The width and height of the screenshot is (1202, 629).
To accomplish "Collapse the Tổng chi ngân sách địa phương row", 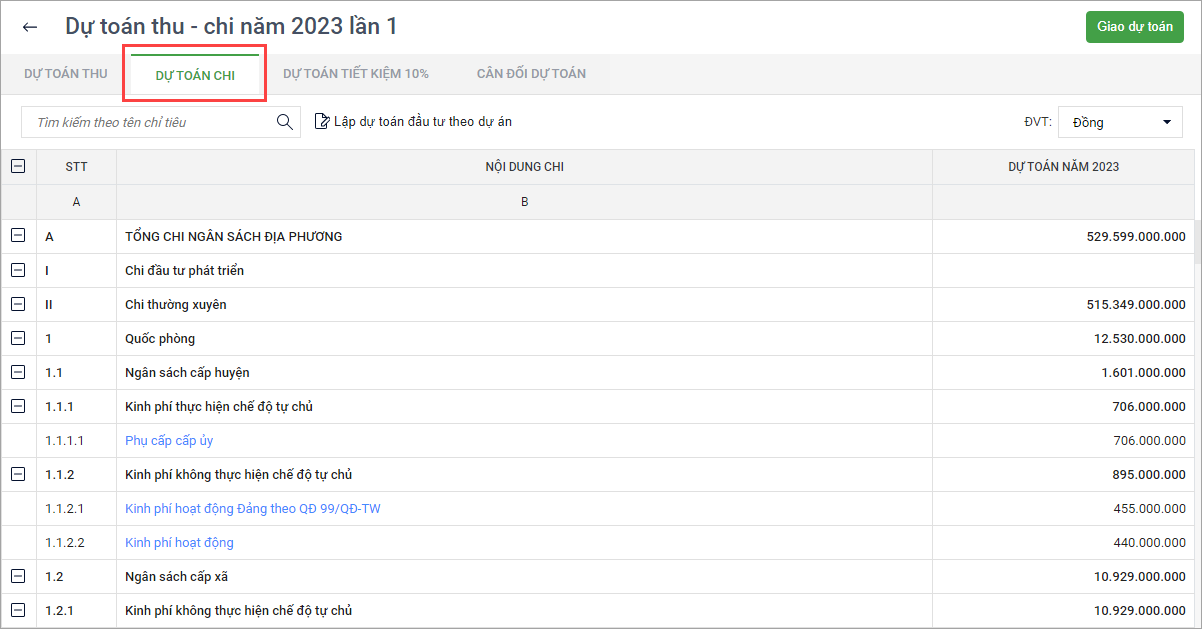I will point(18,236).
